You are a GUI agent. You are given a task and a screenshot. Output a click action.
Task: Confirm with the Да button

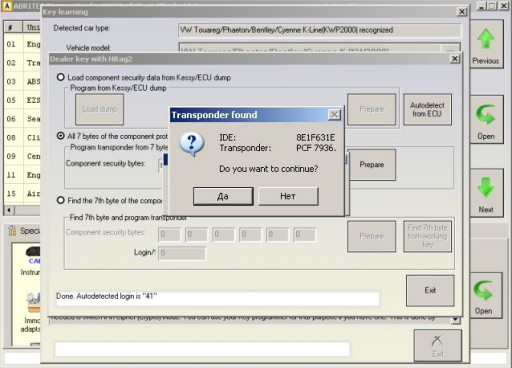tap(223, 196)
